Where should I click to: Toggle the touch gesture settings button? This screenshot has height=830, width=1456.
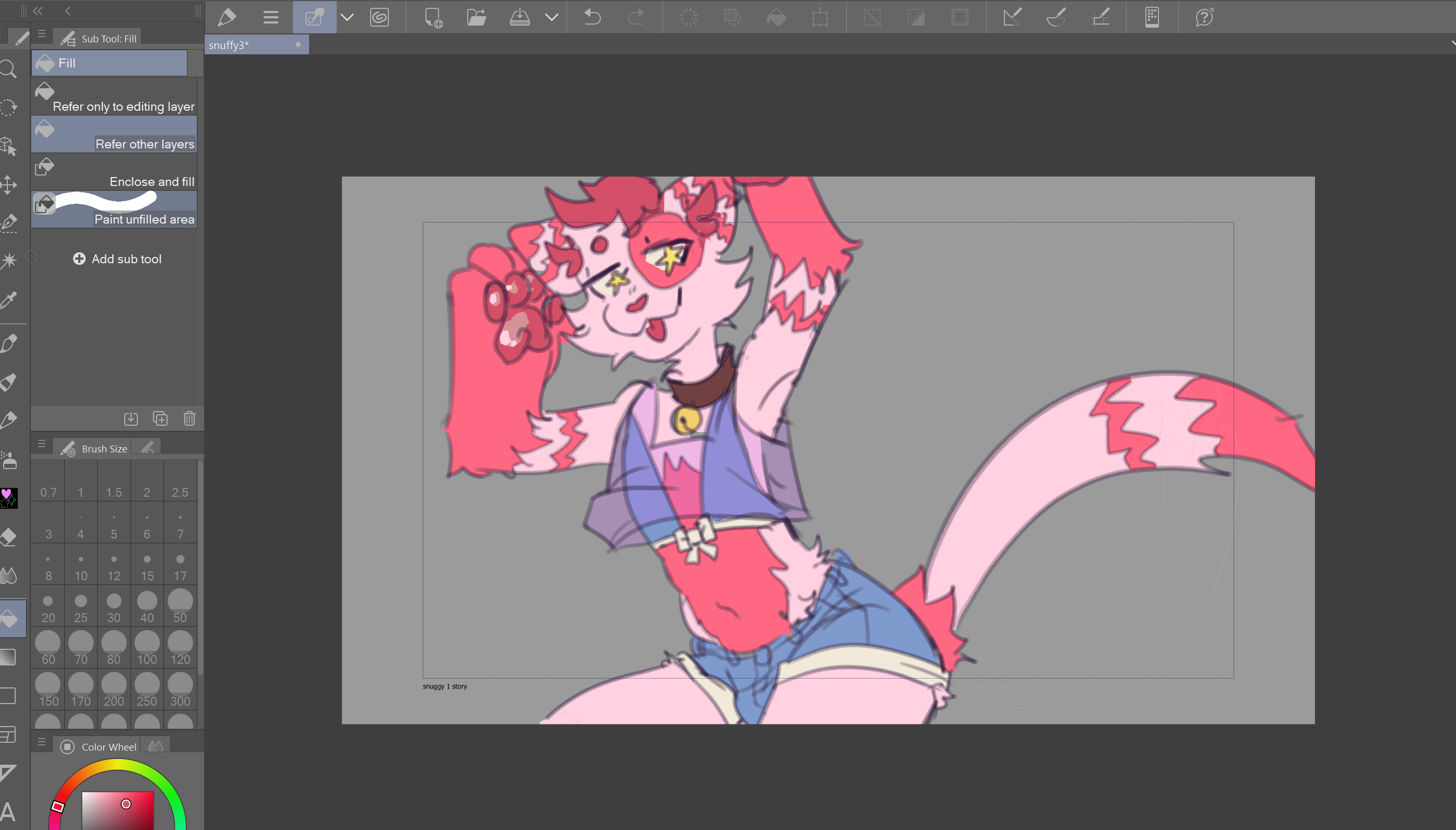[x=314, y=17]
